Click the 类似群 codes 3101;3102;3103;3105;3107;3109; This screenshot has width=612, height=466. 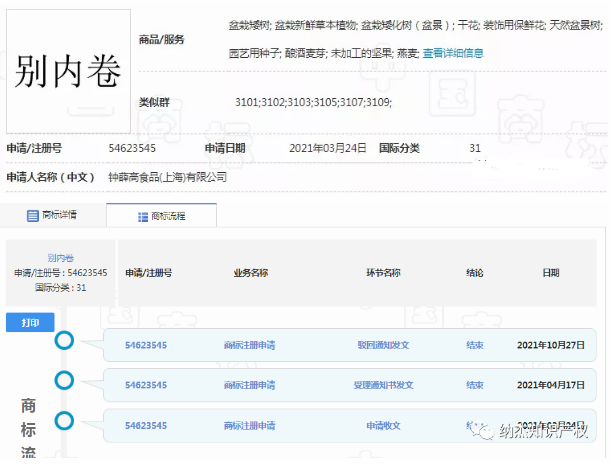313,102
